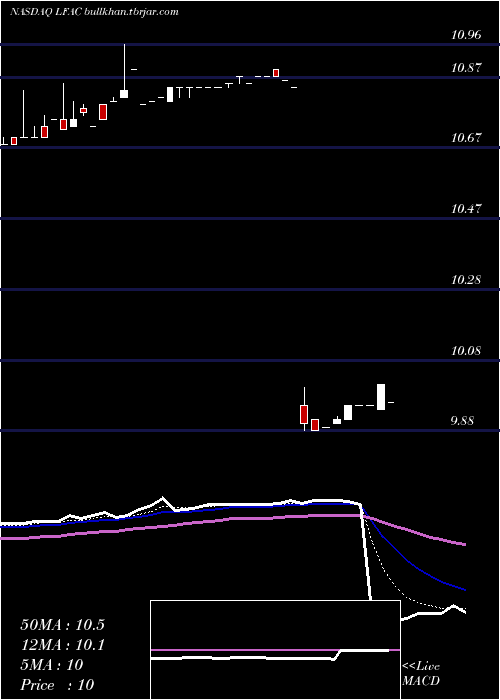The width and height of the screenshot is (500, 700).
Task: Click the 12MA : 10.1 readout
Action: (x=62, y=645)
